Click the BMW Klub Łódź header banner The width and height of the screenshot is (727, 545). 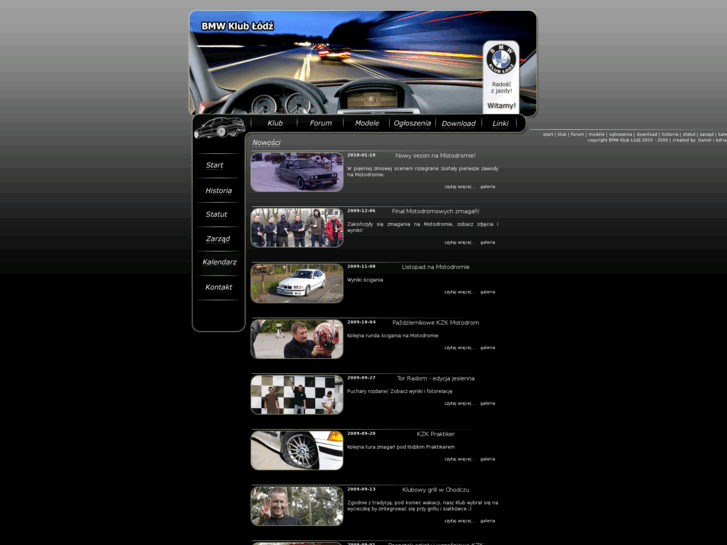(363, 63)
